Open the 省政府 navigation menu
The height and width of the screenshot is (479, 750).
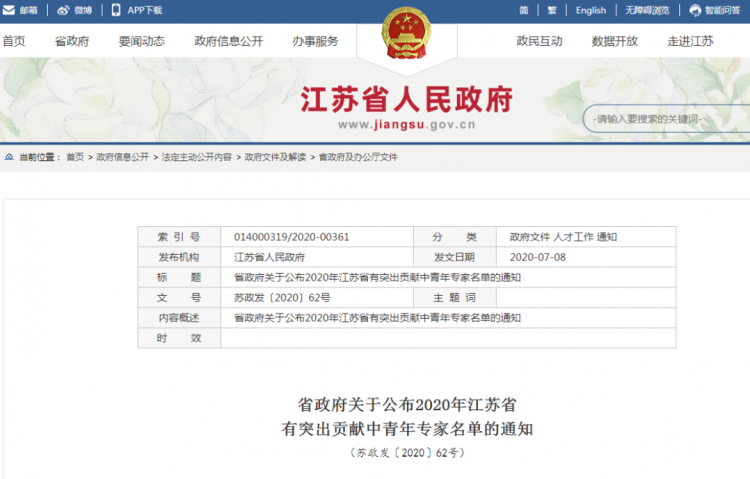point(71,42)
